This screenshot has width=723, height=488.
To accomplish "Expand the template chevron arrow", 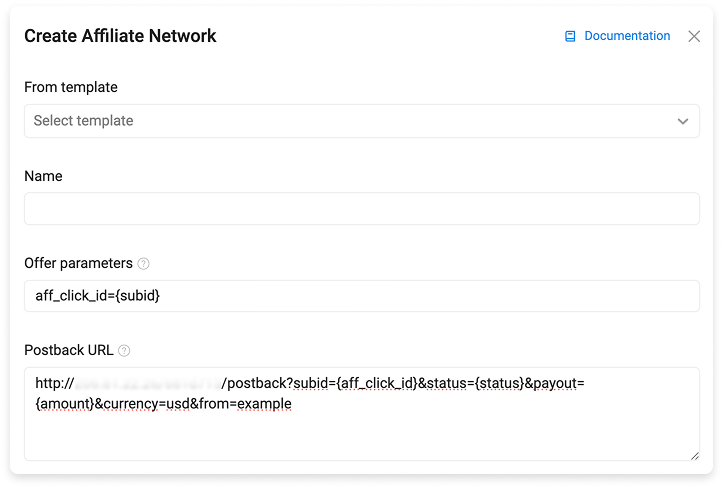I will tap(683, 121).
